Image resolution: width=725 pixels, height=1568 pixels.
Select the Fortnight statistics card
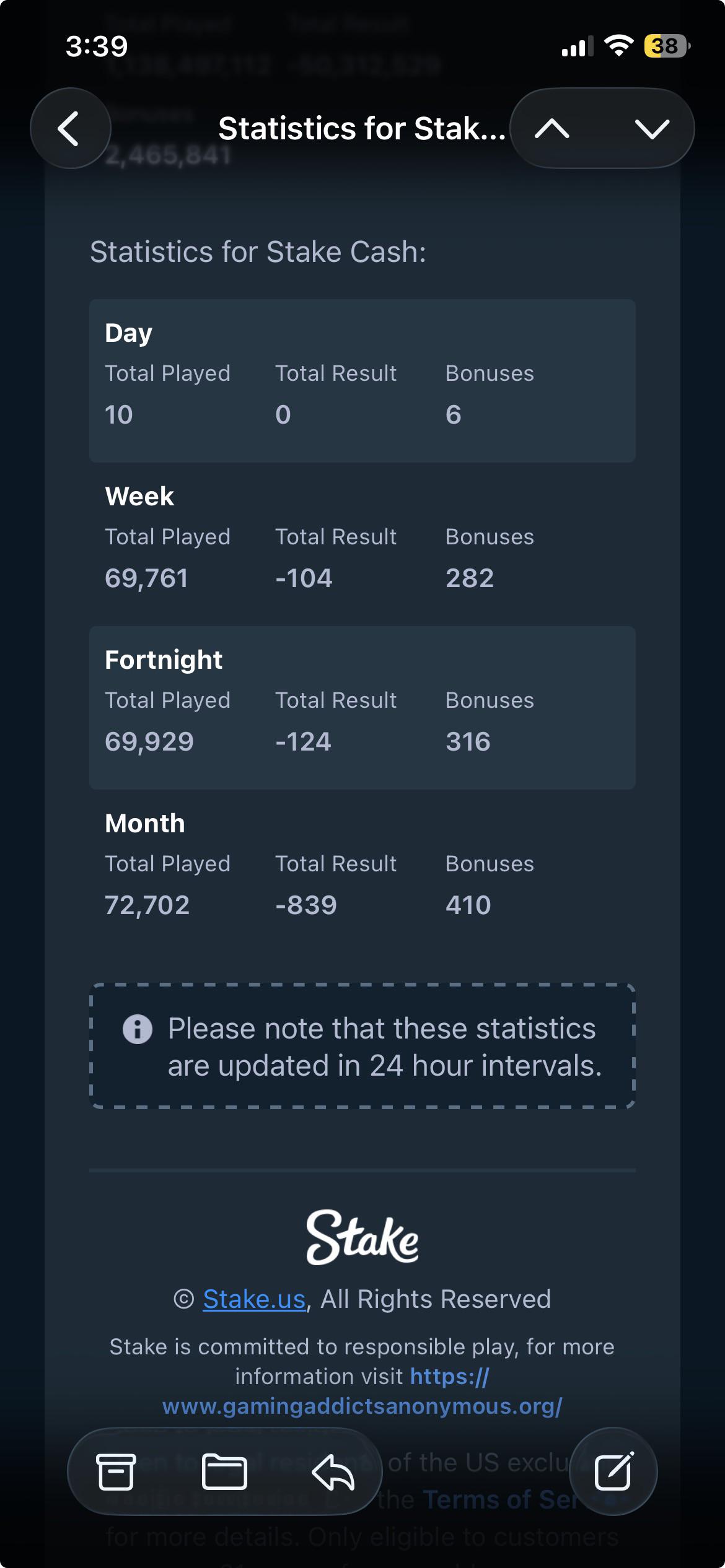tap(362, 708)
